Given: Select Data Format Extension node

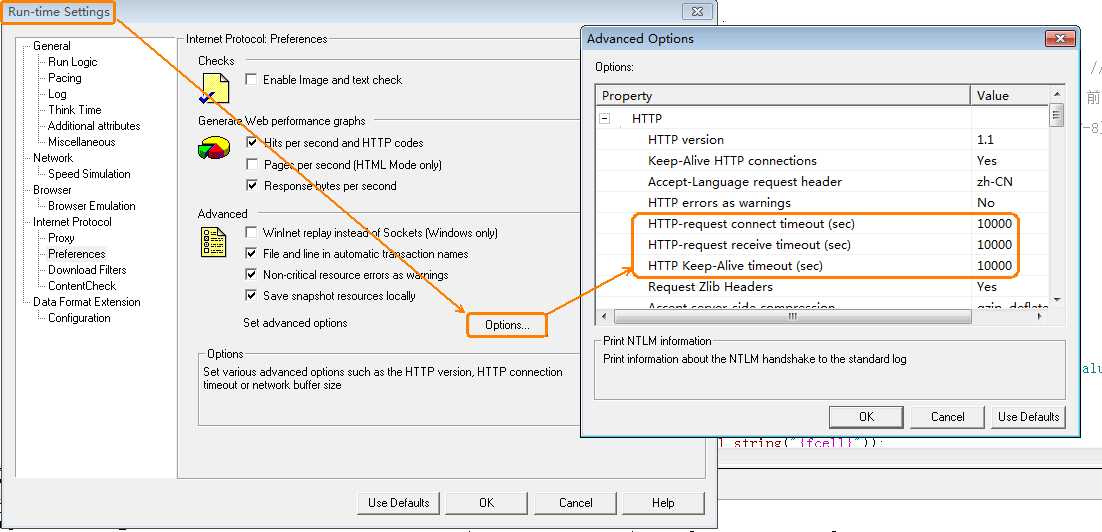Looking at the screenshot, I should coord(86,302).
